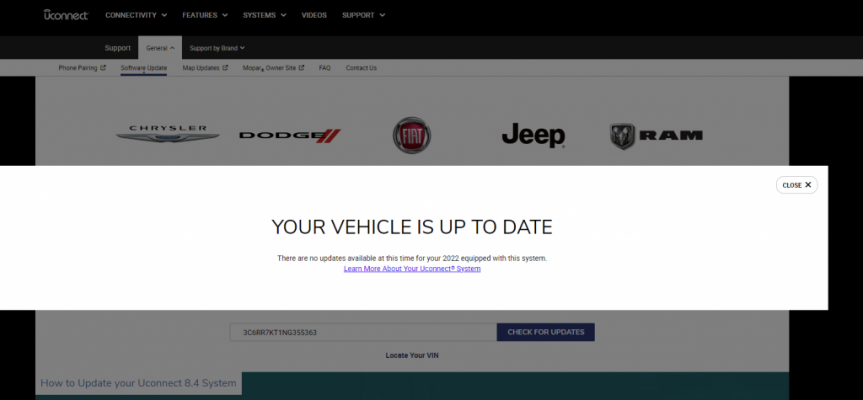This screenshot has width=863, height=400.
Task: Open the Locate Your VIN link
Action: coord(412,355)
